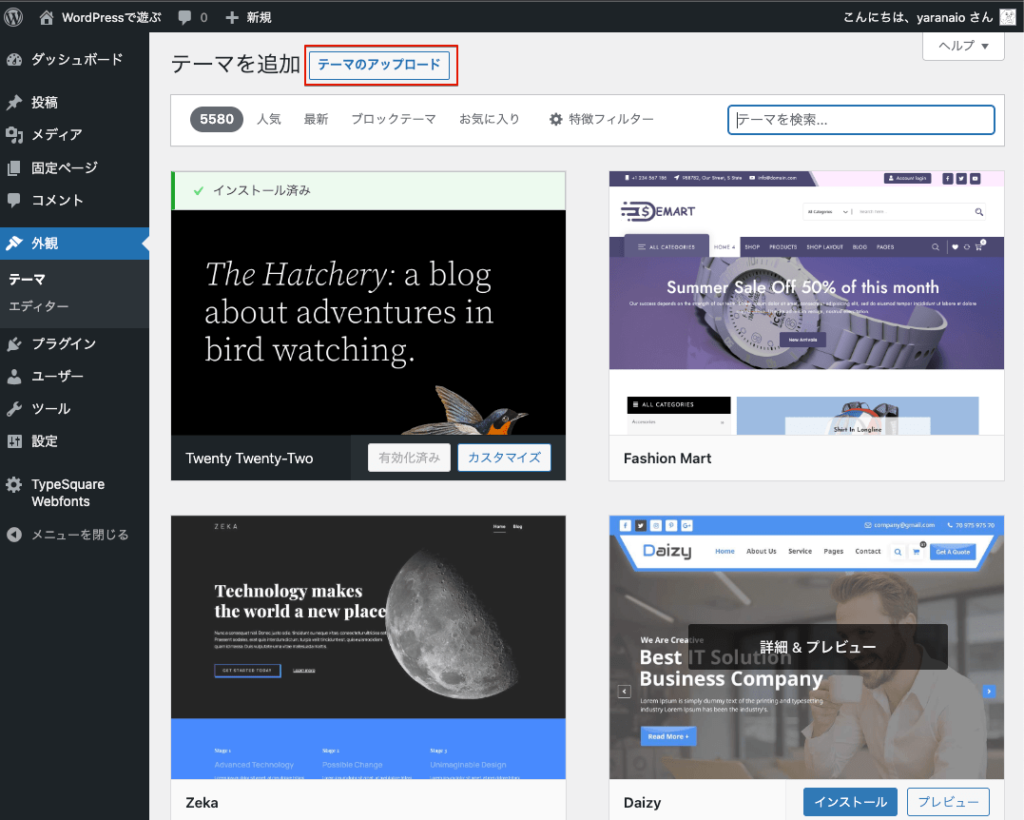Image resolution: width=1024 pixels, height=820 pixels.
Task: Click the 有効化済み button
Action: (x=409, y=458)
